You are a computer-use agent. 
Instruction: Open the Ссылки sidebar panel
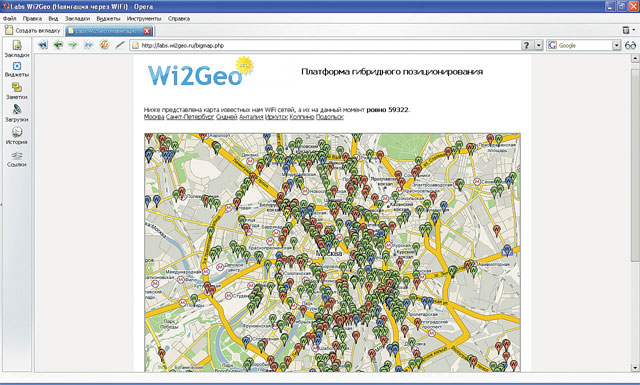point(17,159)
